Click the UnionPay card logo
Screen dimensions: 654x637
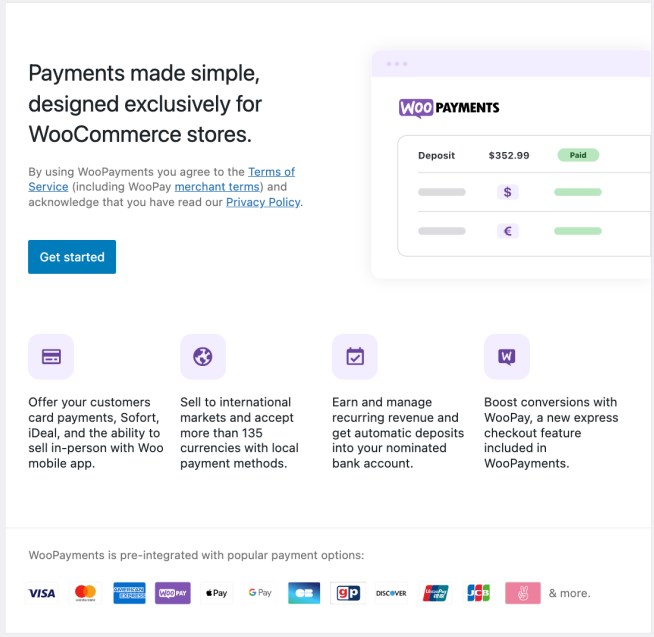[x=435, y=593]
